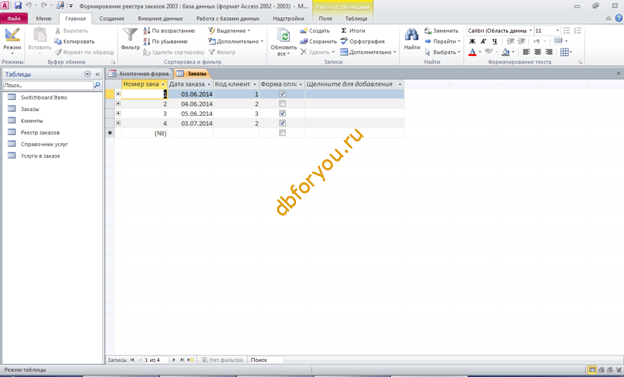Click search magnifier in navigation pane
This screenshot has width=624, height=377.
click(97, 85)
